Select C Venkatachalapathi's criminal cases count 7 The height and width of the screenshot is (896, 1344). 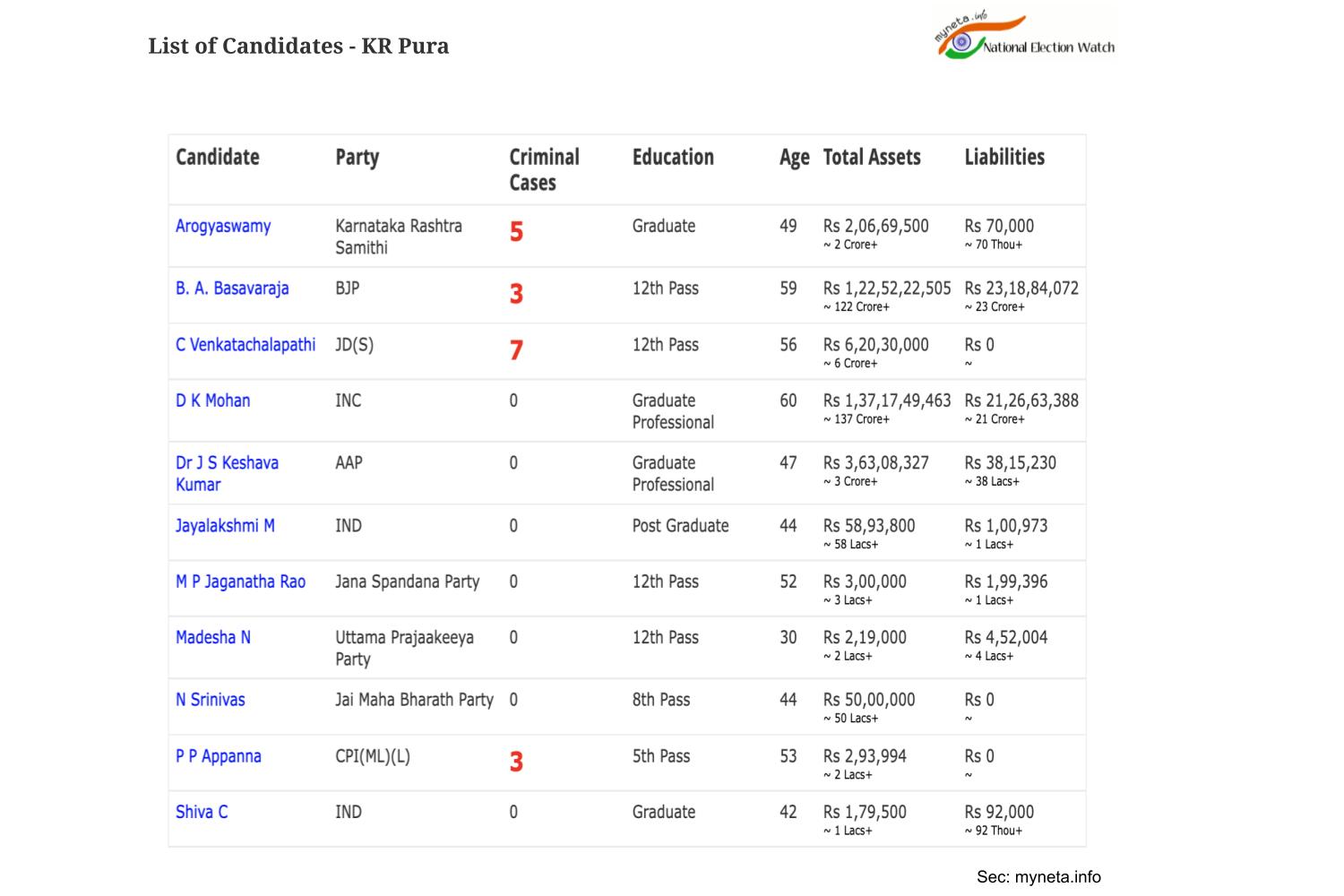coord(516,350)
